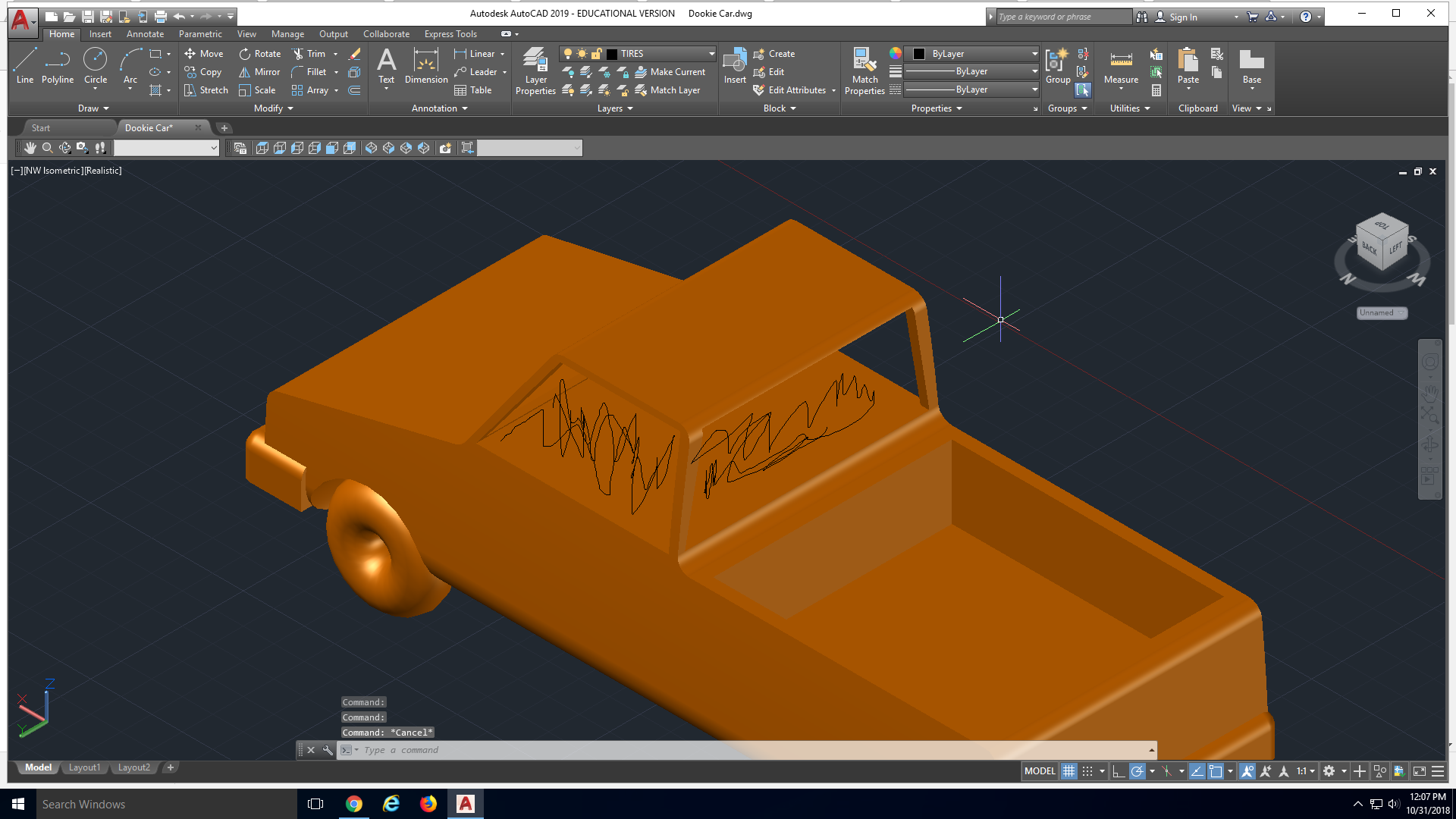1456x819 pixels.
Task: Open the ByLayer color dropdown
Action: (x=1035, y=53)
